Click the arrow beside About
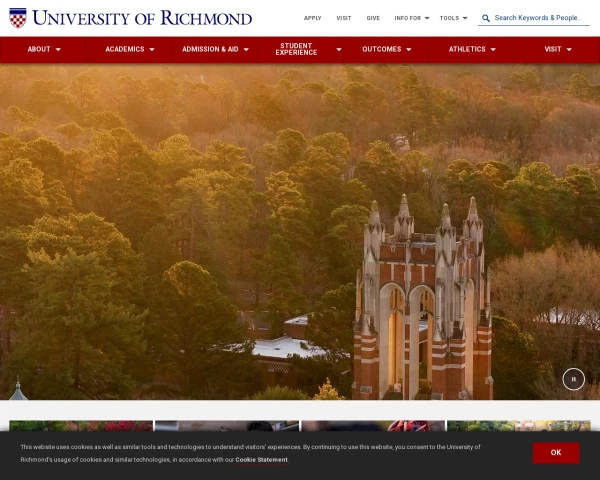The height and width of the screenshot is (480, 600). (x=58, y=49)
